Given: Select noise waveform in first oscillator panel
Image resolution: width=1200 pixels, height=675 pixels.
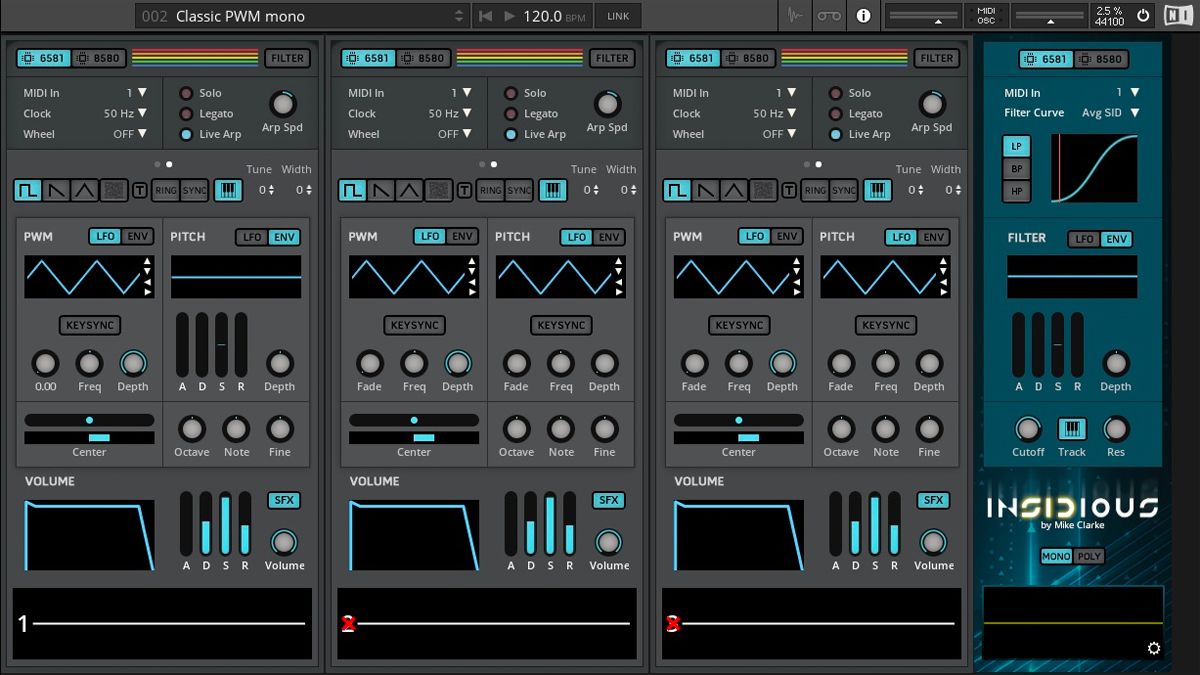Looking at the screenshot, I should click(x=113, y=190).
